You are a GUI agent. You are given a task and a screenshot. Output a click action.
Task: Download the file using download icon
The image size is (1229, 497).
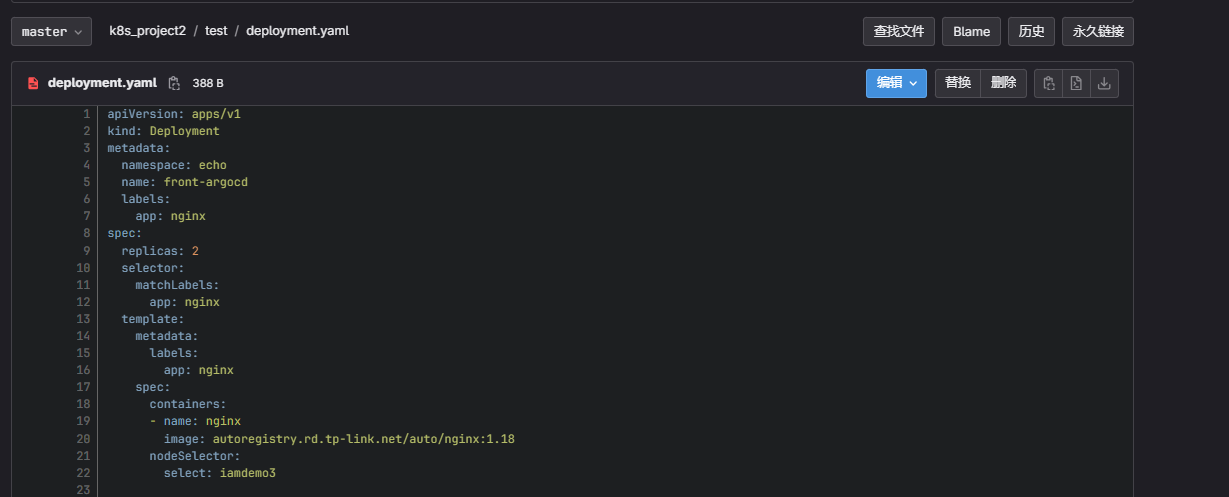[1104, 84]
